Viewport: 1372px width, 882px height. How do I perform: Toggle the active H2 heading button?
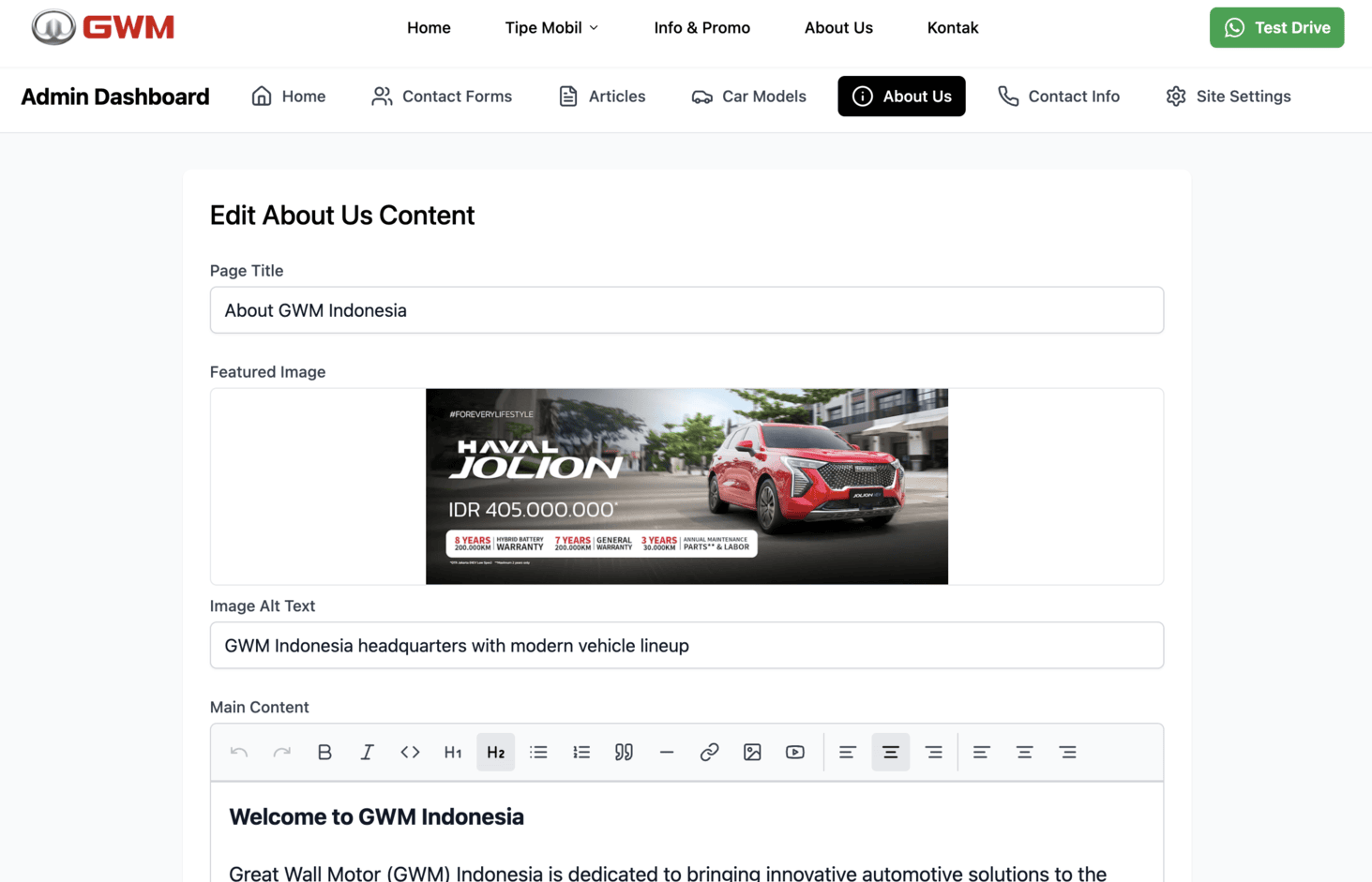tap(495, 752)
